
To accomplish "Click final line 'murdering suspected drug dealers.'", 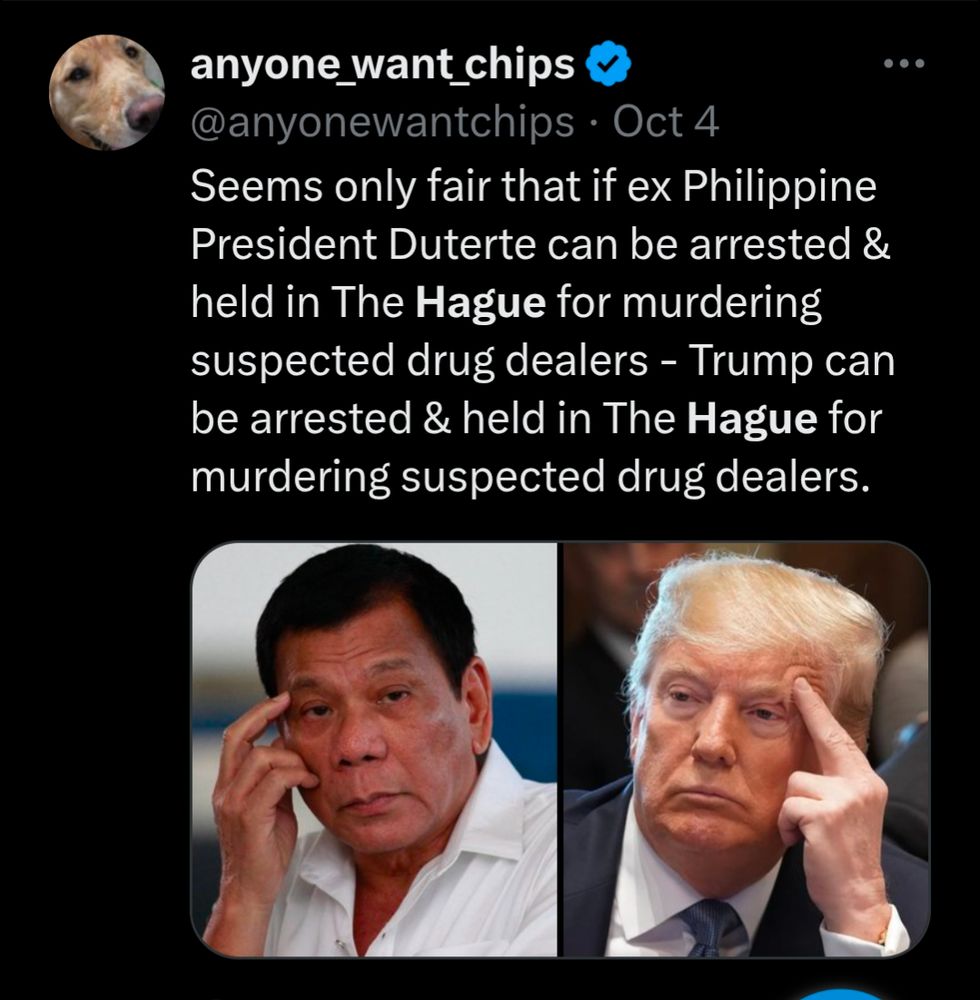I will coord(530,477).
